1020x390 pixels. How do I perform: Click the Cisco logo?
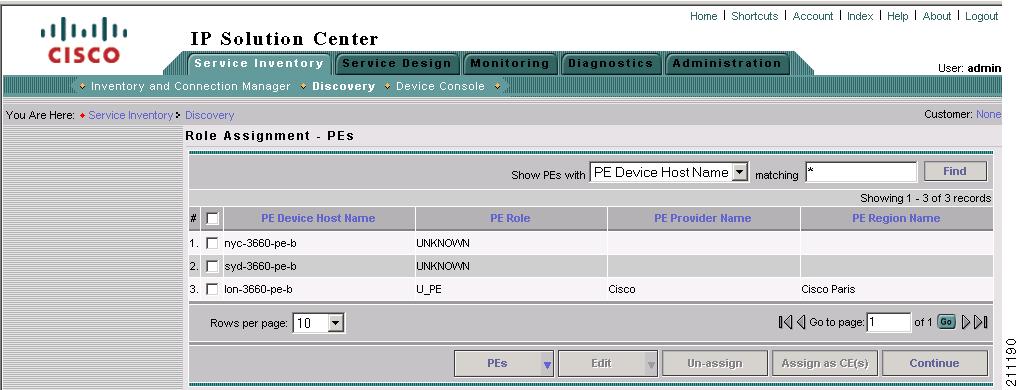pyautogui.click(x=84, y=40)
